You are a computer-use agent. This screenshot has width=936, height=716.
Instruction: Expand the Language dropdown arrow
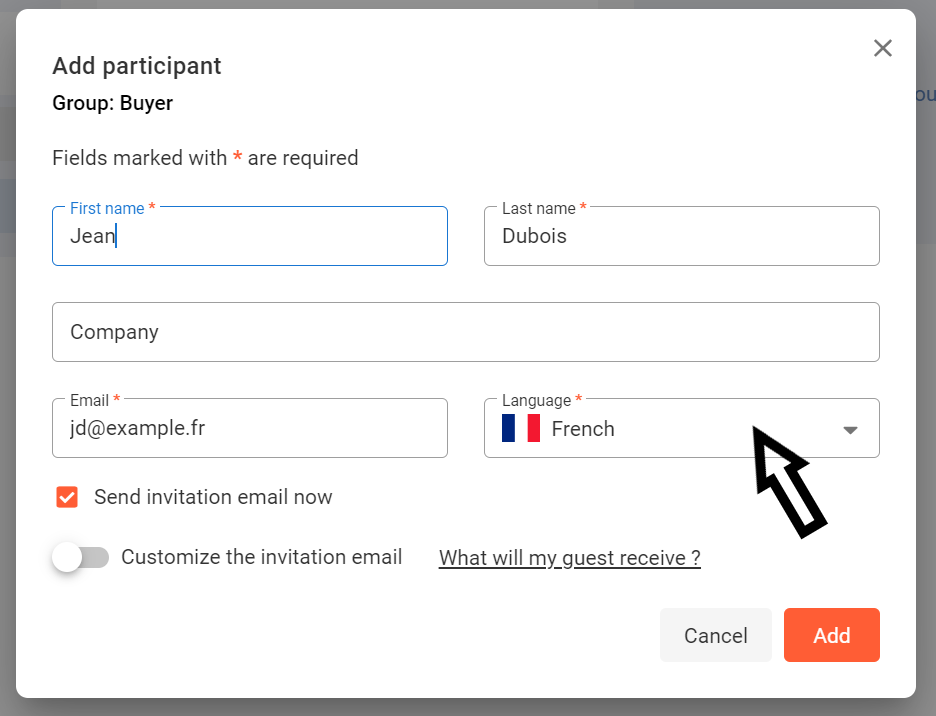[850, 430]
